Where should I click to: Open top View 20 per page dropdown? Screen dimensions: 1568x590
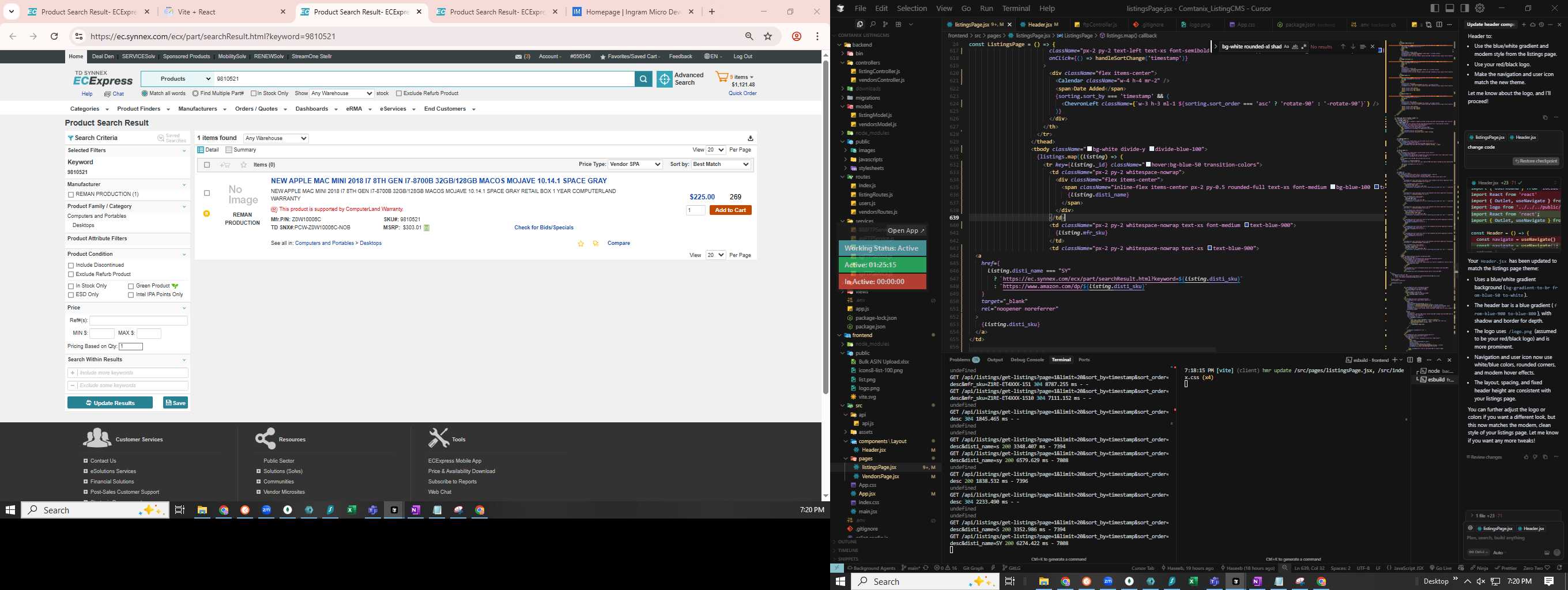click(716, 150)
